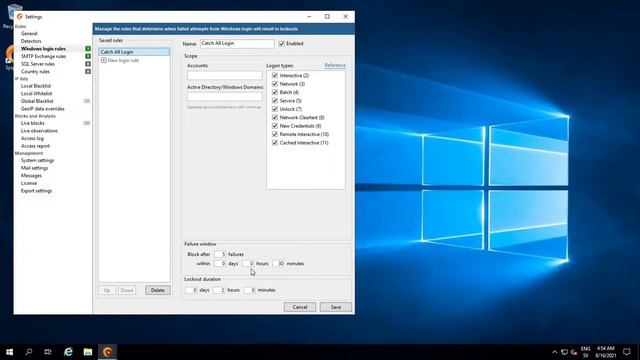Select Windows login rules in sidebar
This screenshot has height=360, width=640.
(43, 49)
